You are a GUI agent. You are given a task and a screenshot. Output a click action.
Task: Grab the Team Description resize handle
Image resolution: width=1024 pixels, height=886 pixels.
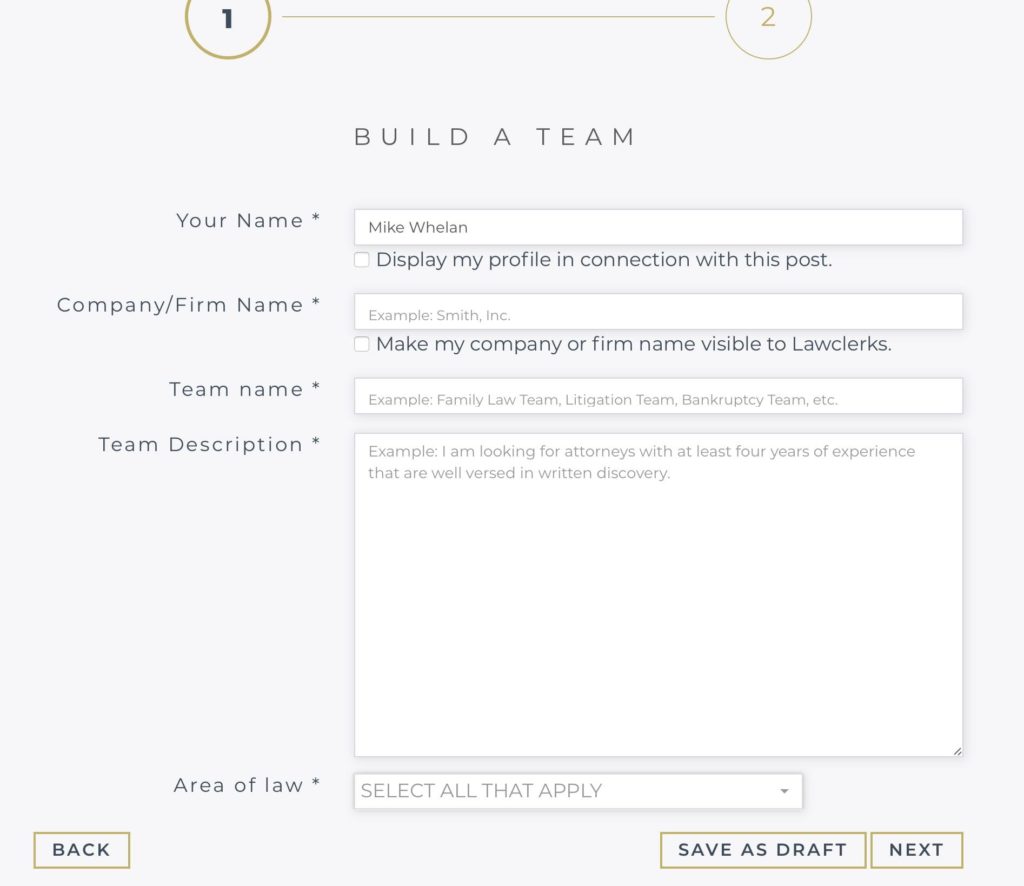pos(957,750)
